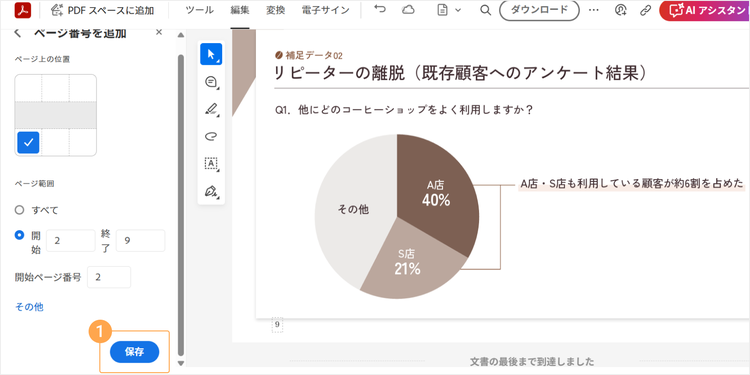750x375 pixels.
Task: Select the highlighter pen tool
Action: (211, 110)
